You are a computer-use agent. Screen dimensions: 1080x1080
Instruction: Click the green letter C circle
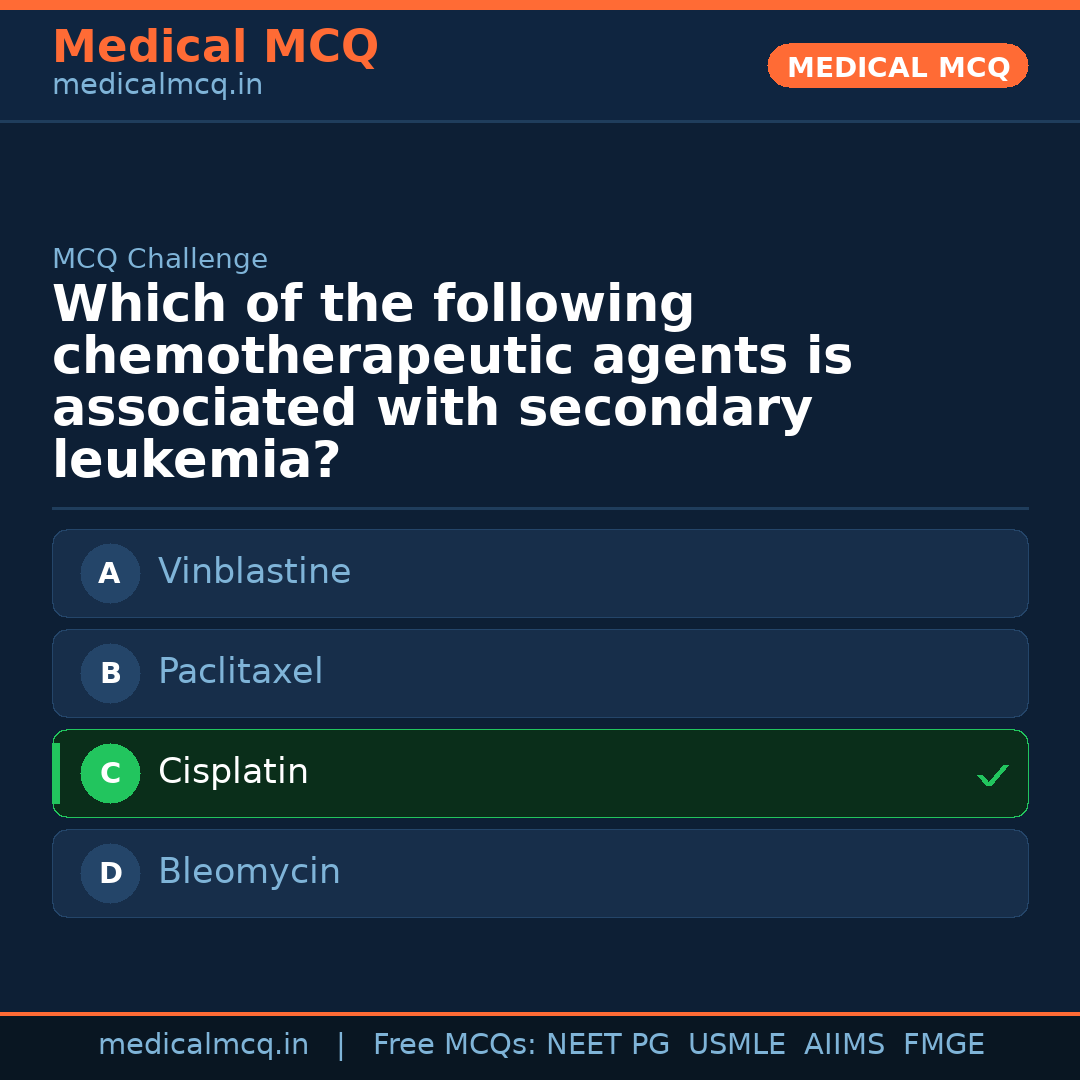coord(110,773)
